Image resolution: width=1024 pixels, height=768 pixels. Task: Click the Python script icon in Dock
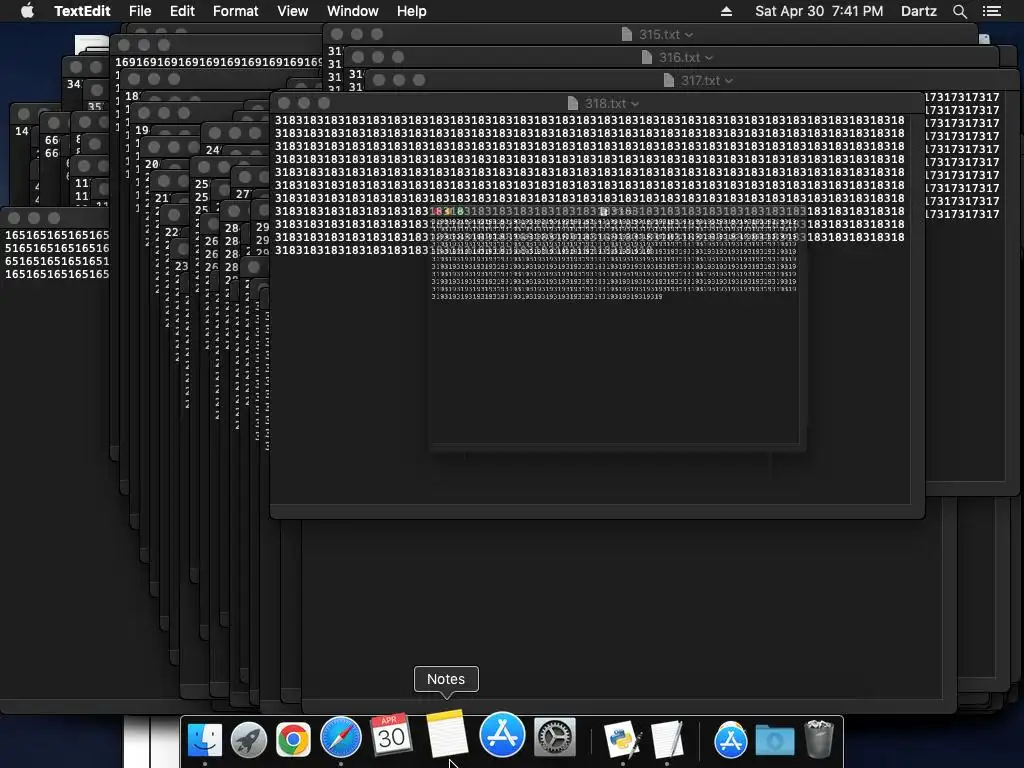pyautogui.click(x=622, y=740)
